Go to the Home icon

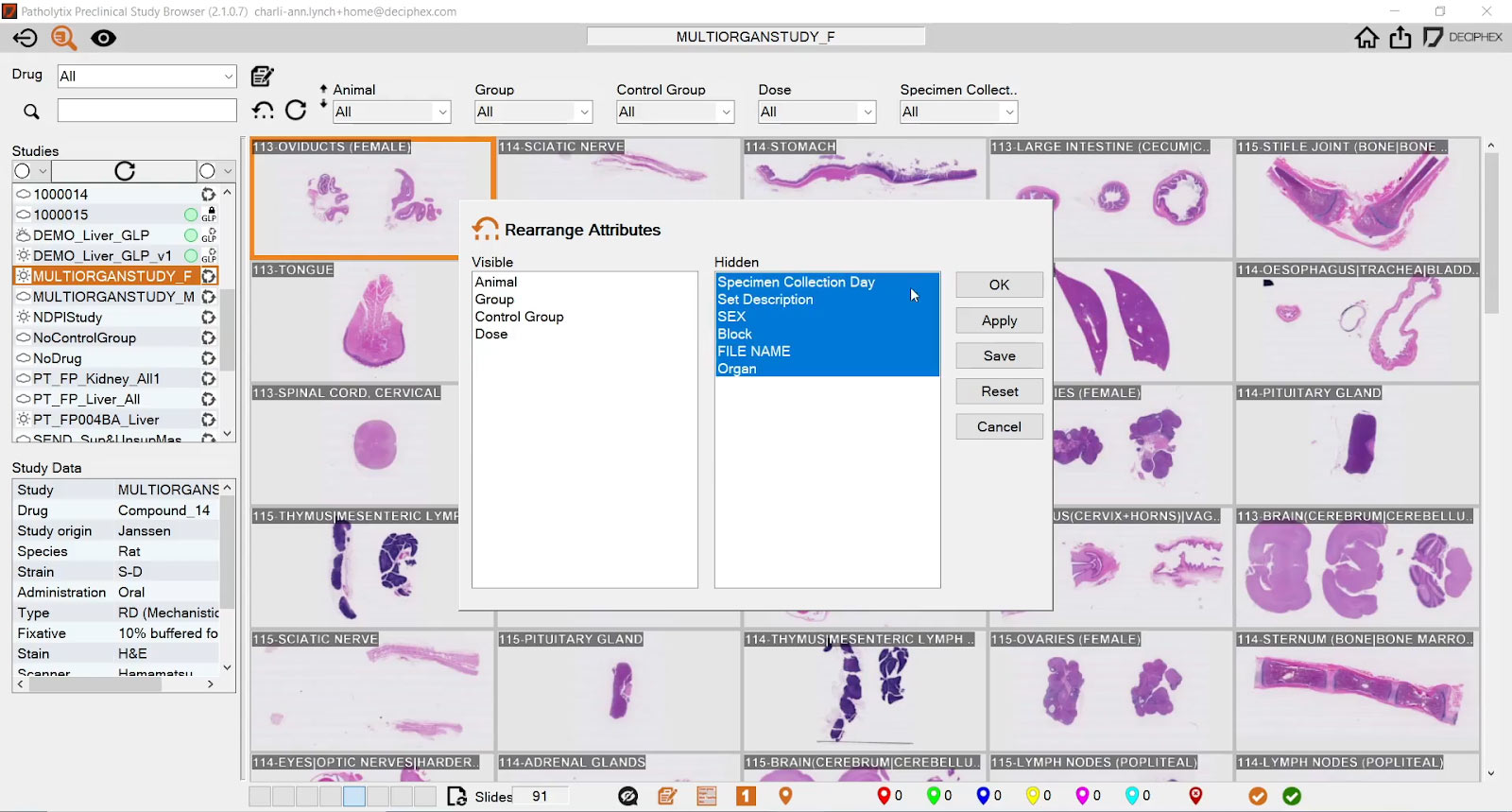click(x=1366, y=38)
